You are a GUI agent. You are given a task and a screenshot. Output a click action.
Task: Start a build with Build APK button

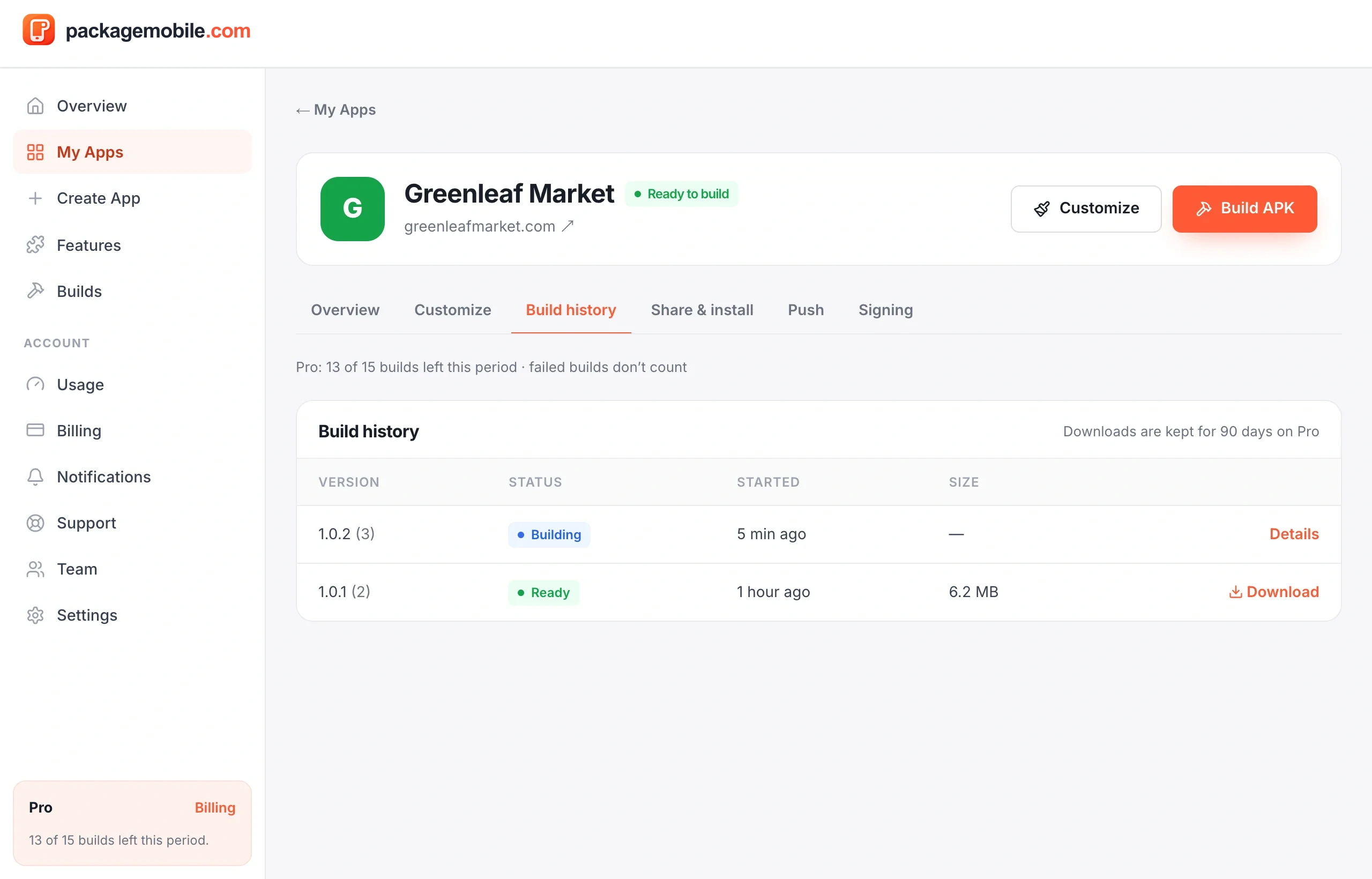(1244, 209)
